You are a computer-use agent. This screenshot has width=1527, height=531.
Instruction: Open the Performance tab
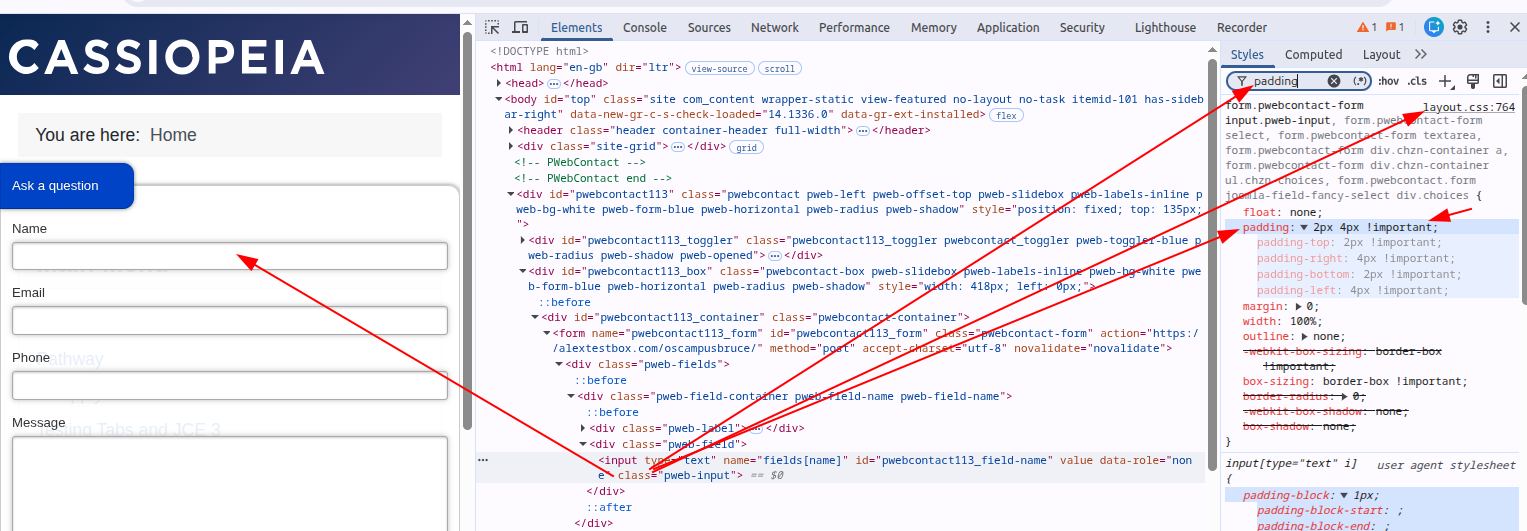point(854,27)
